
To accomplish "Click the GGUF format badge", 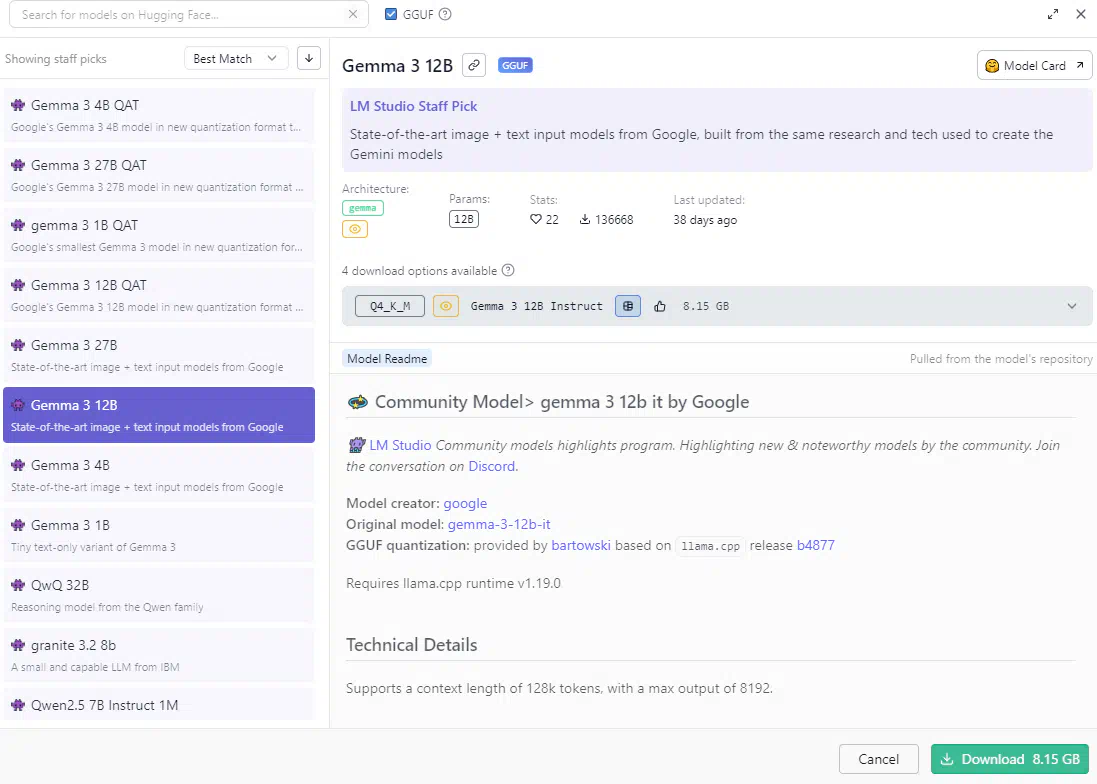I will pyautogui.click(x=515, y=65).
